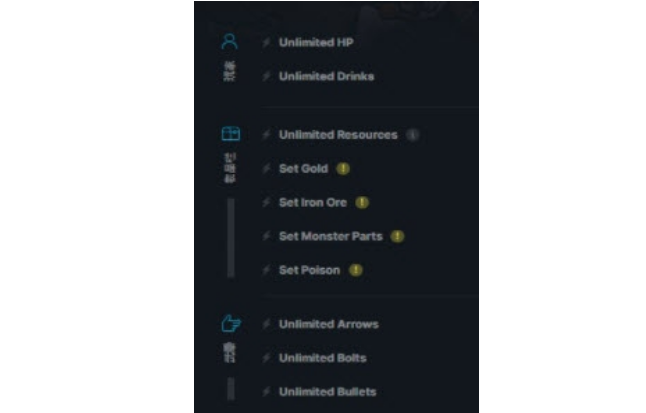Click the lightning bolt next to Unlimited Drinks
The image size is (646, 413).
pos(266,77)
